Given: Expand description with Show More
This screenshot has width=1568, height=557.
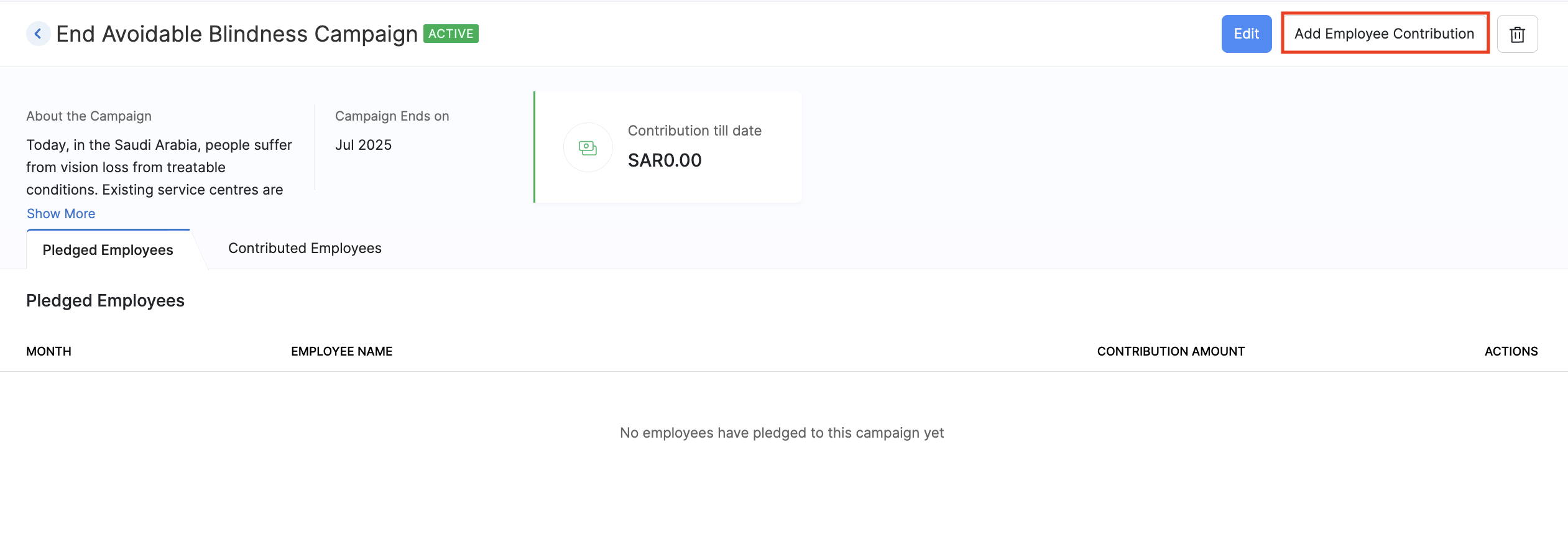Looking at the screenshot, I should pyautogui.click(x=61, y=214).
